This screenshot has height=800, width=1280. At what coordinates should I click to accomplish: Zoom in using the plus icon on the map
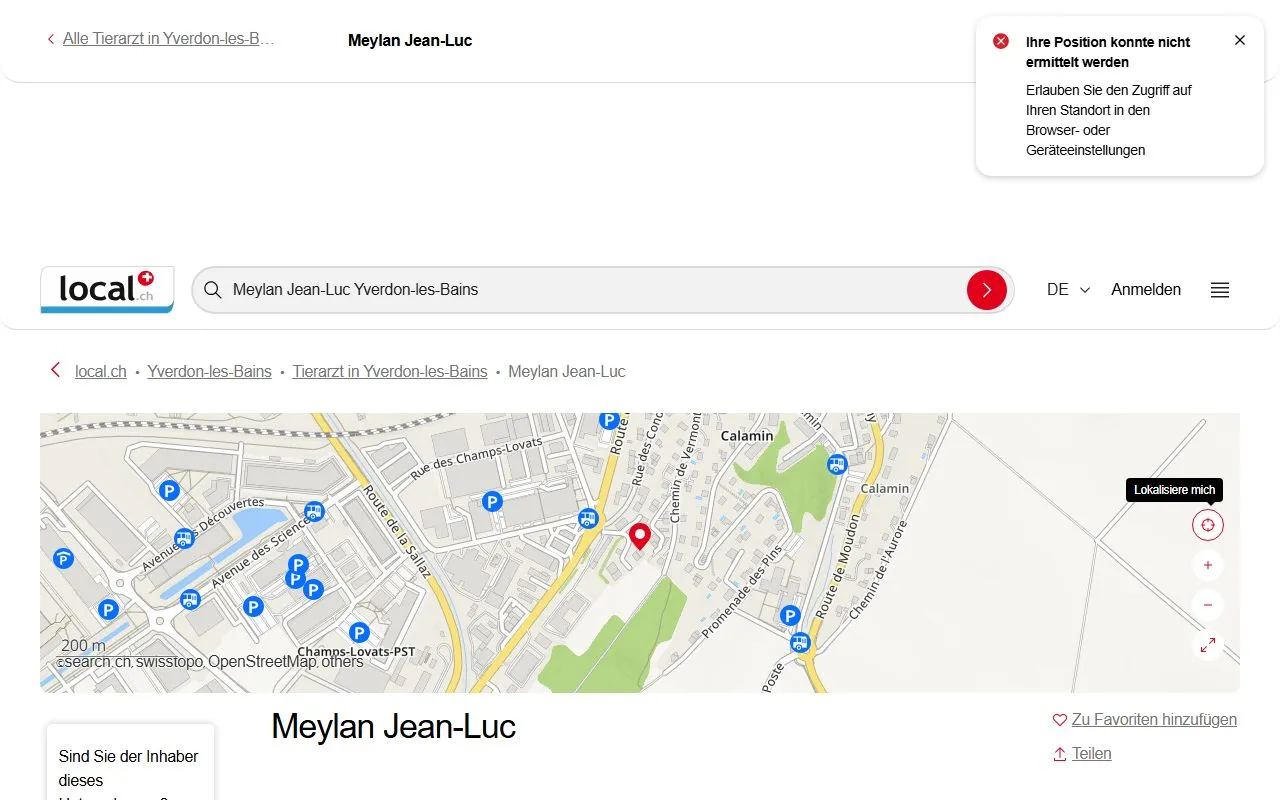coord(1207,565)
